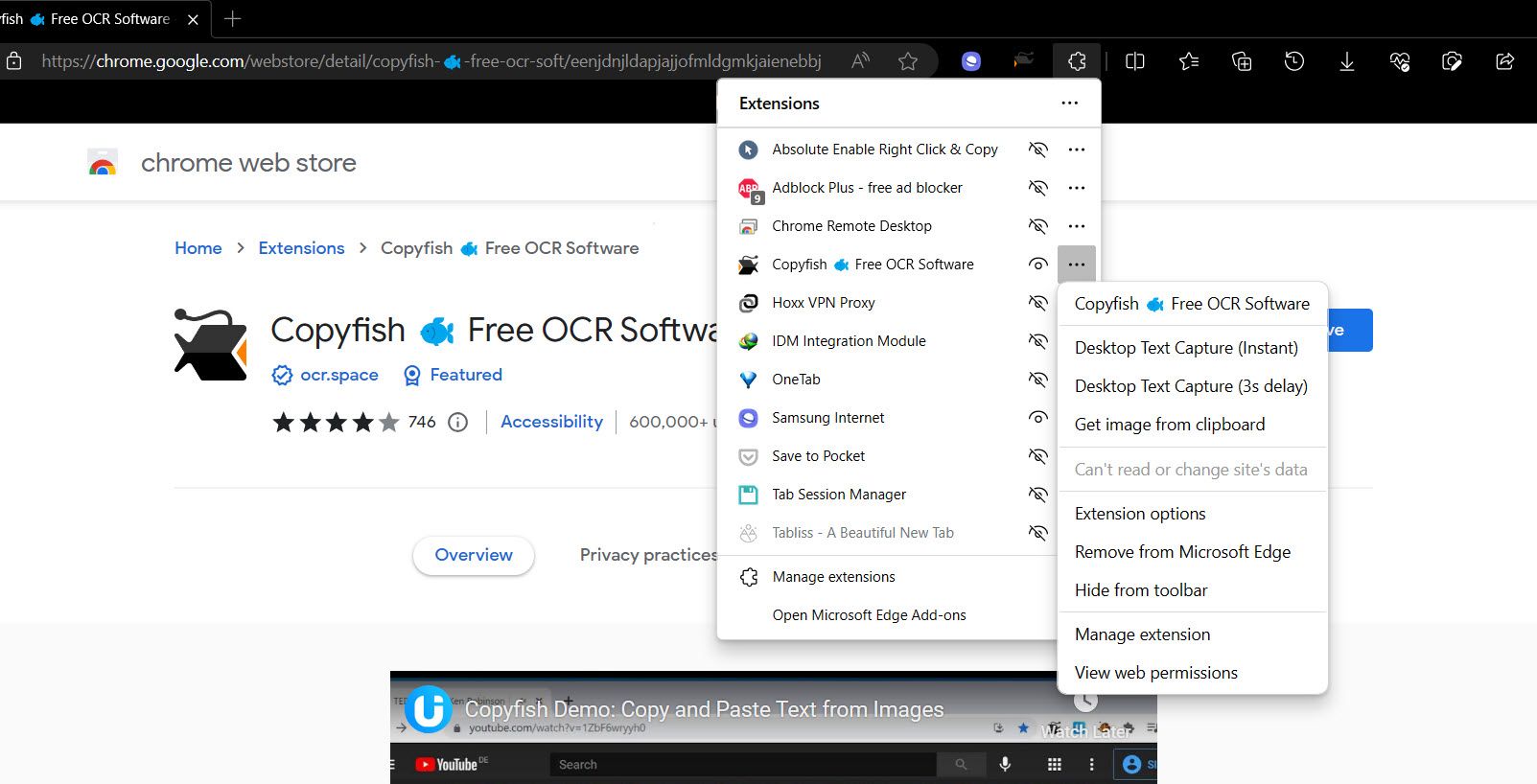Click the Read aloud icon in address bar
1537x784 pixels.
(860, 61)
